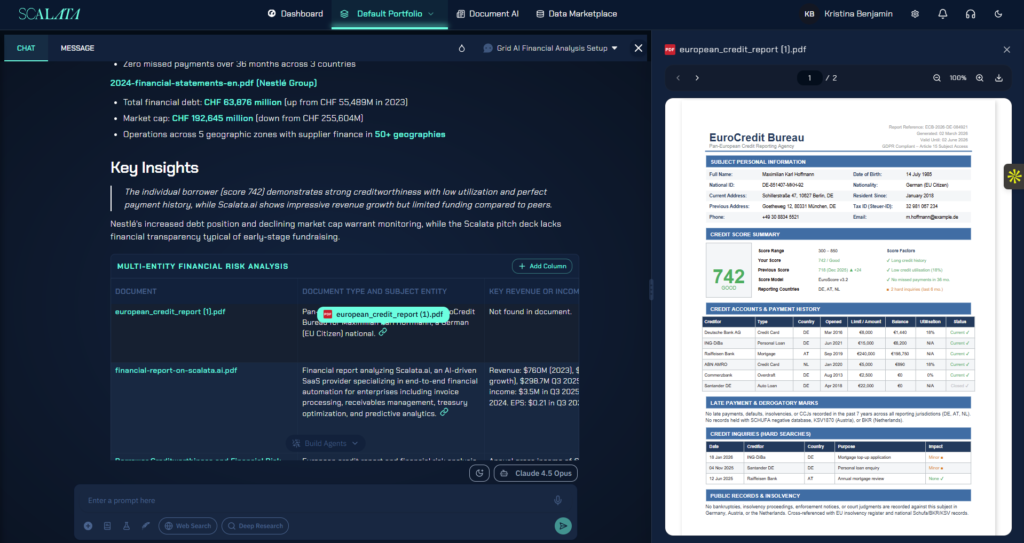Image resolution: width=1024 pixels, height=543 pixels.
Task: Download the european_credit_report PDF
Action: pyautogui.click(x=999, y=78)
